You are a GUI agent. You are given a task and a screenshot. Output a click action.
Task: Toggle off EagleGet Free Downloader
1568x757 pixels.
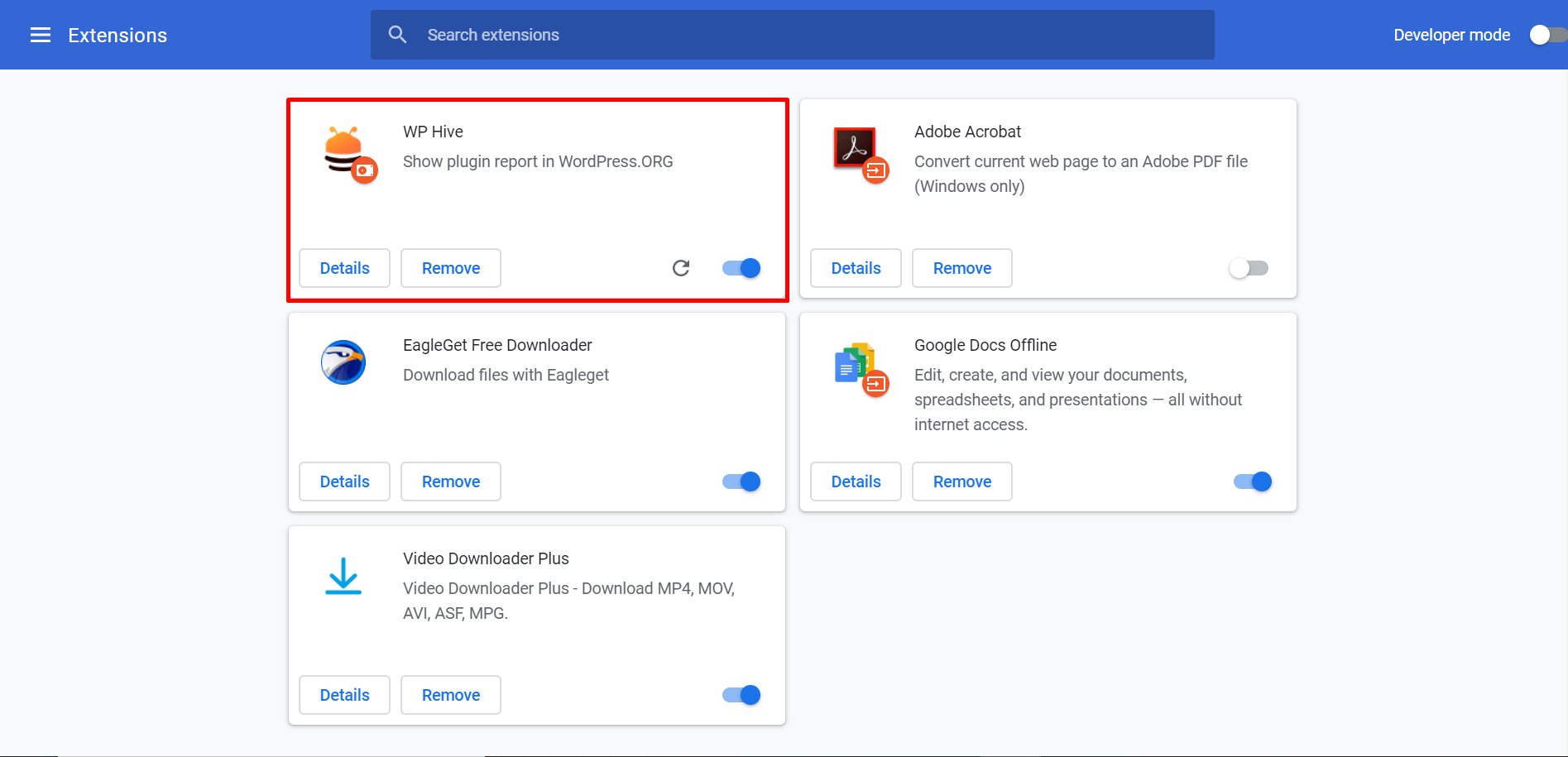point(741,481)
